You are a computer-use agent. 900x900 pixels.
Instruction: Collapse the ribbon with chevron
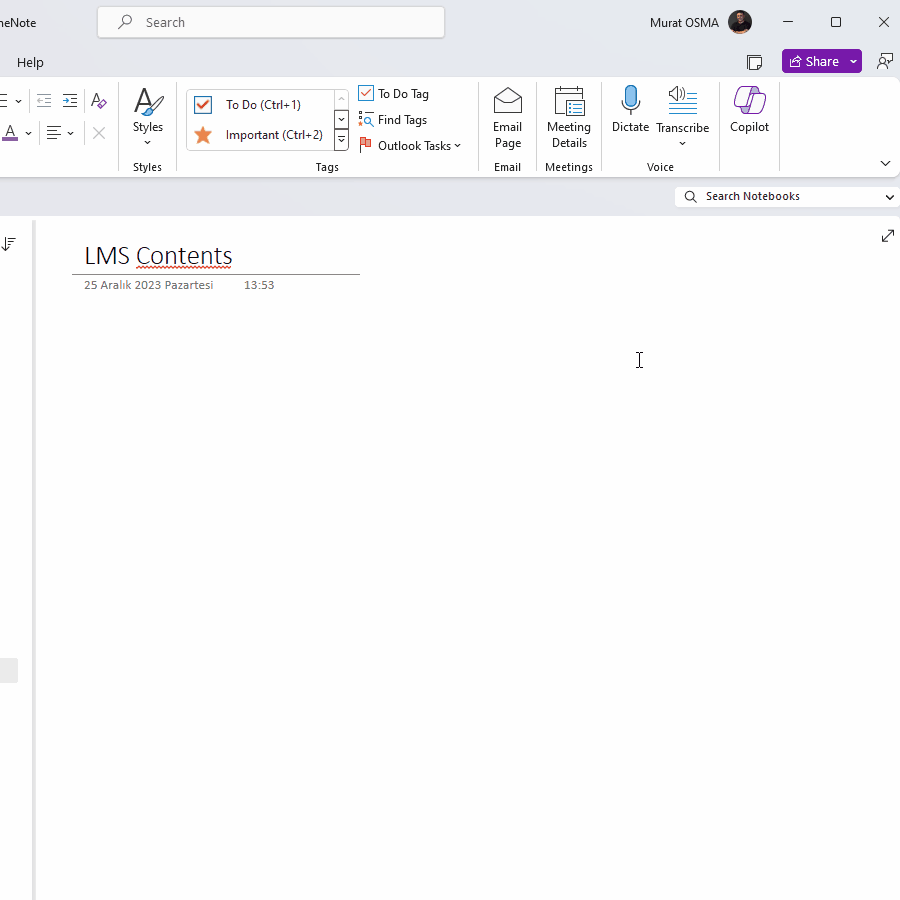pos(885,164)
